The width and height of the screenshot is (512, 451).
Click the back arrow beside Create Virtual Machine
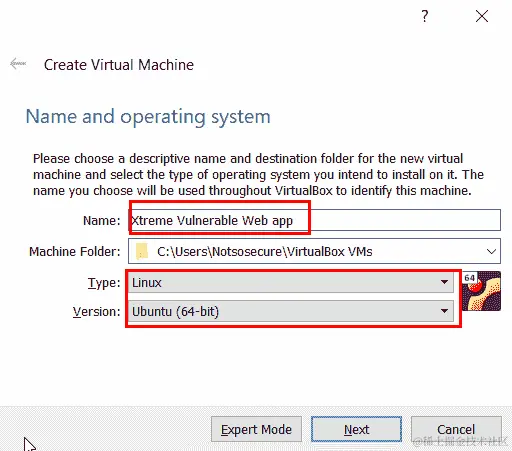[x=18, y=63]
